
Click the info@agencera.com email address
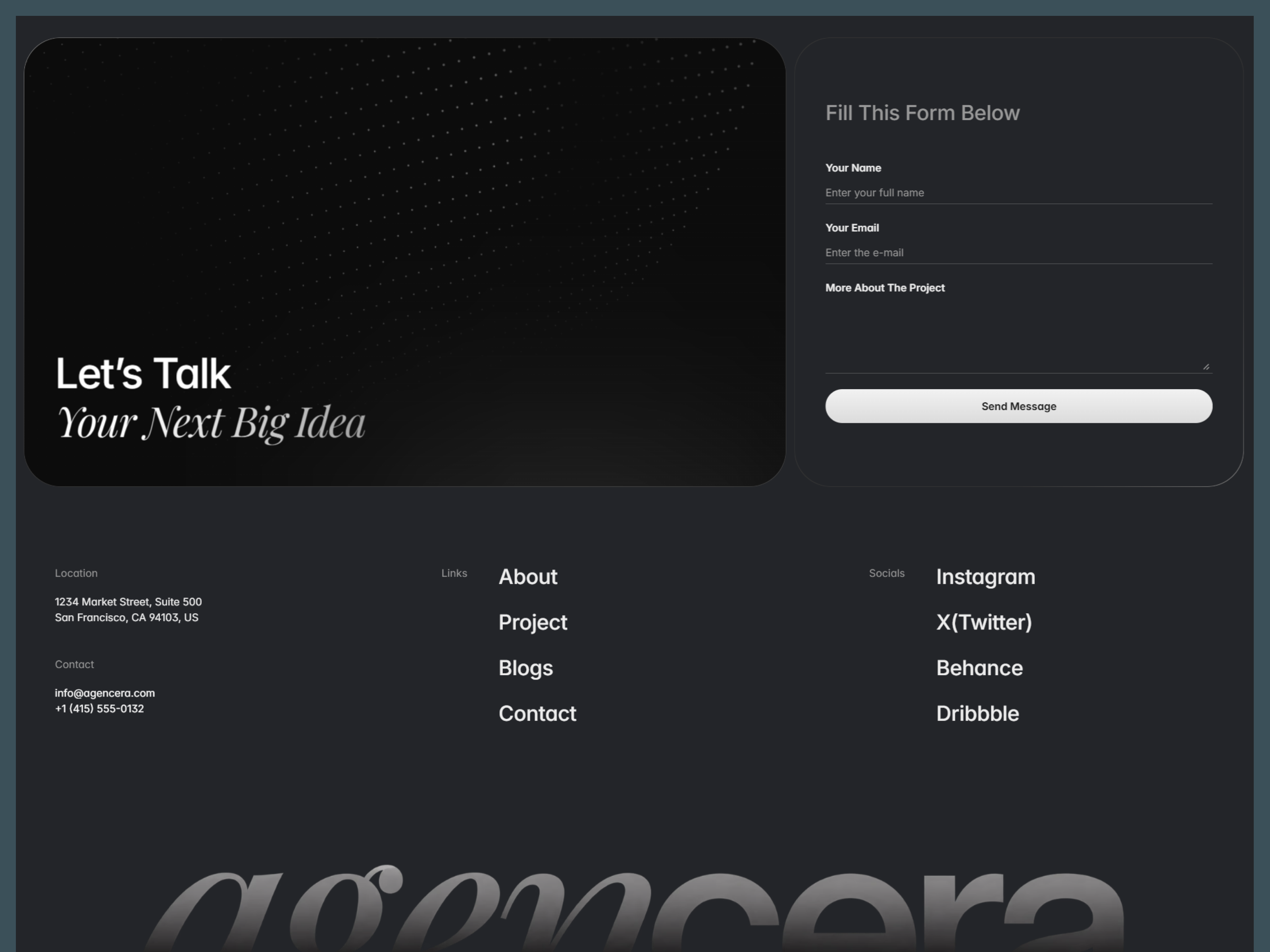(x=105, y=693)
